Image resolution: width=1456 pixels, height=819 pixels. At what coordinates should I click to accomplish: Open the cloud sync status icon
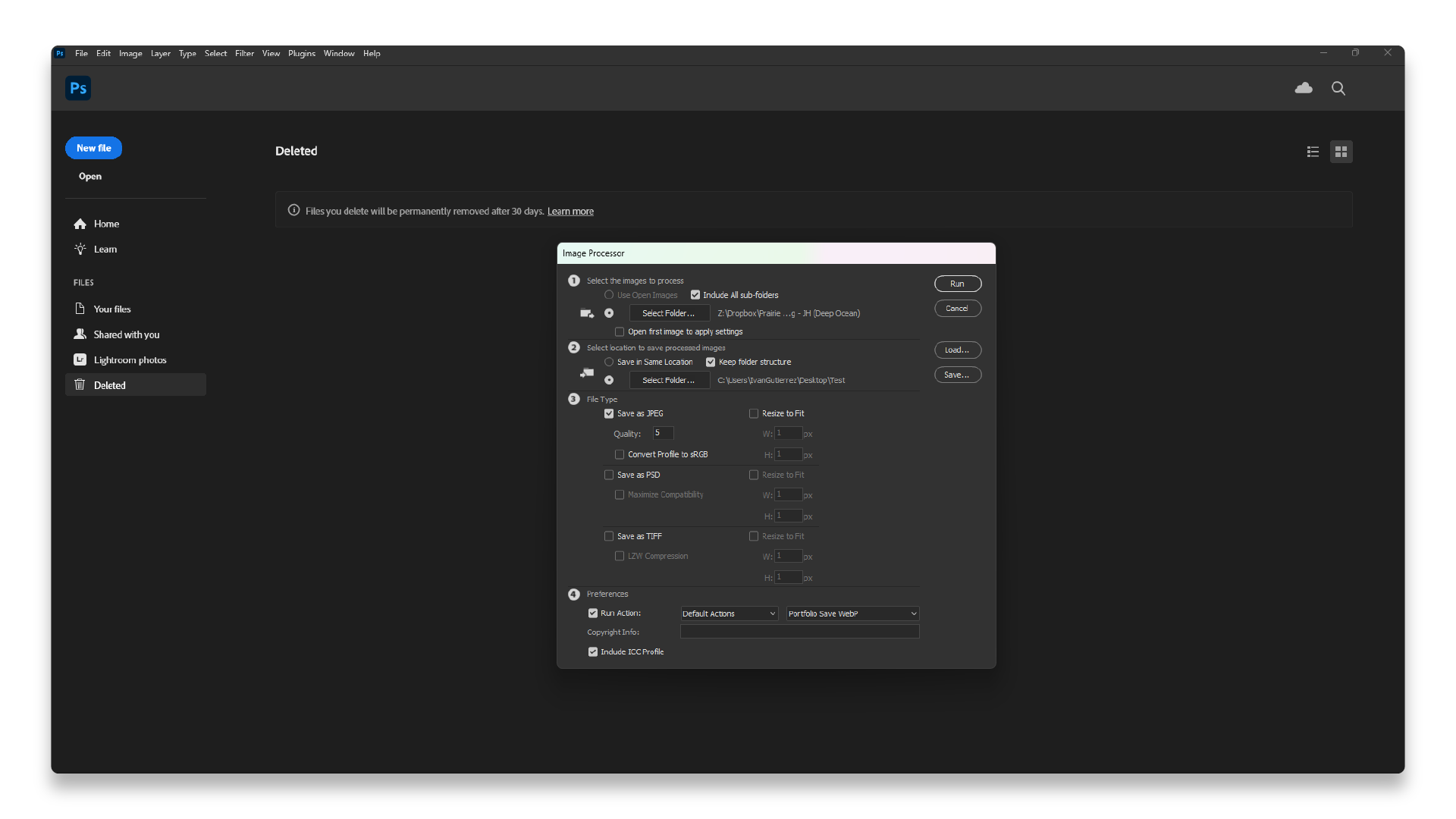(x=1304, y=88)
